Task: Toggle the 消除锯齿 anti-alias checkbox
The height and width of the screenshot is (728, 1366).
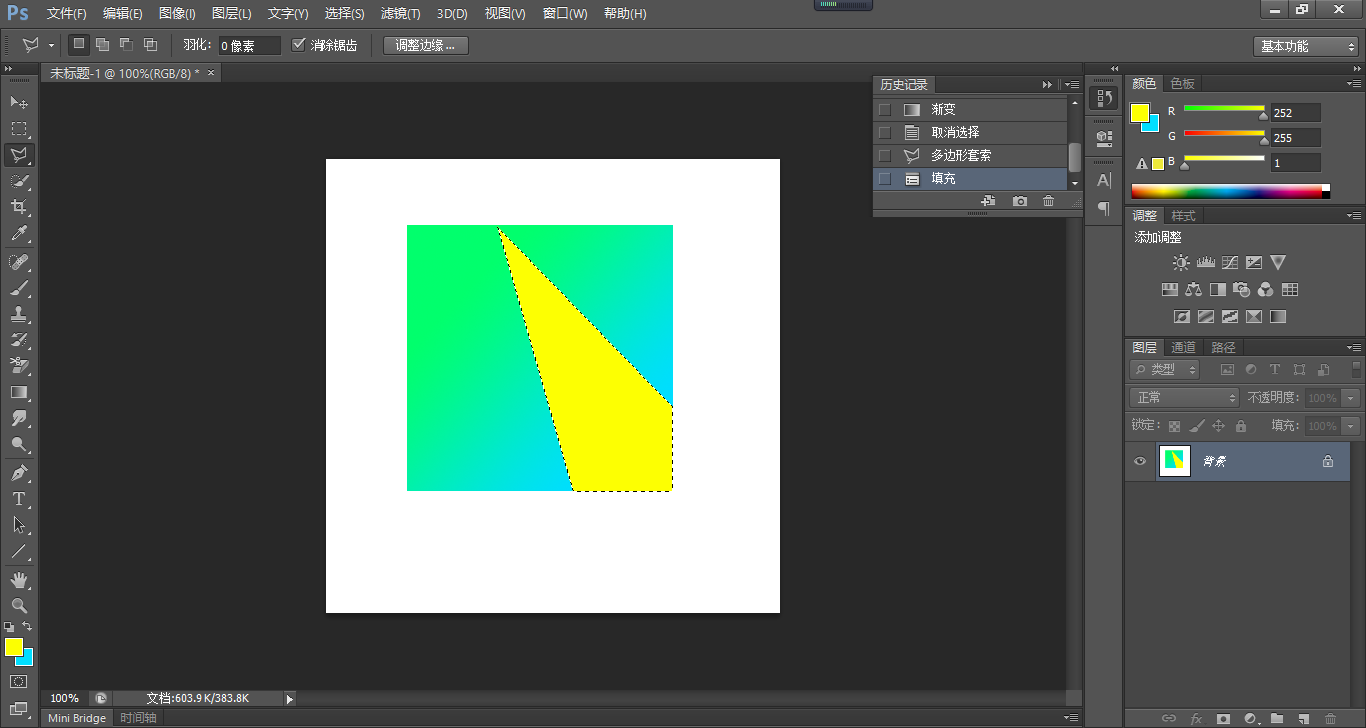Action: coord(299,45)
